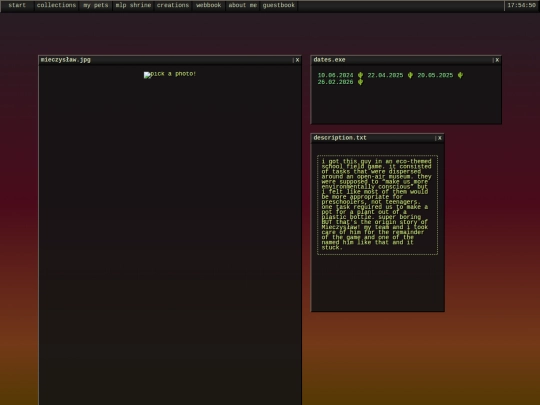
Task: Close the dates.exe window
Action: pos(497,60)
